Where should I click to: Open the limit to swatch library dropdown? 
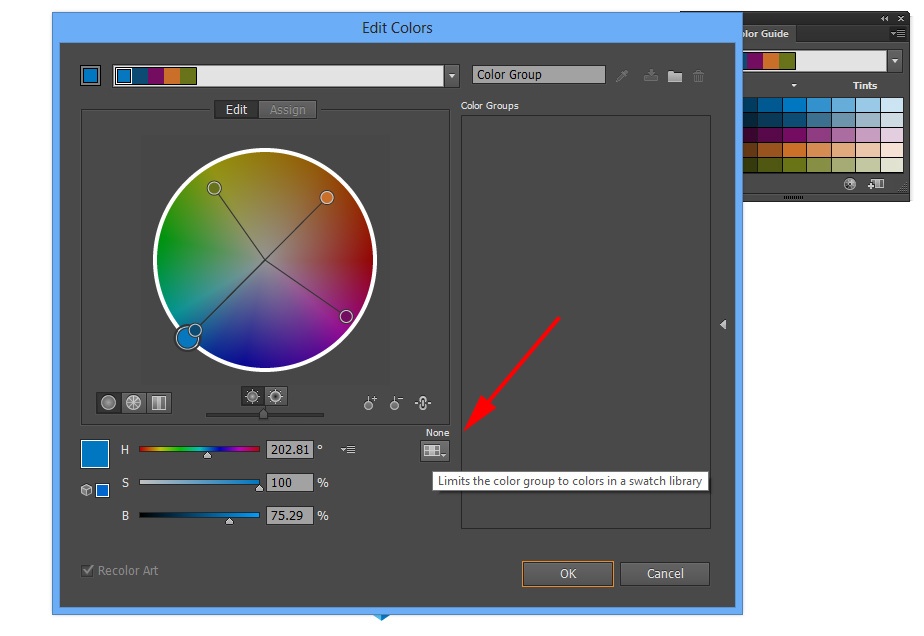coord(434,451)
